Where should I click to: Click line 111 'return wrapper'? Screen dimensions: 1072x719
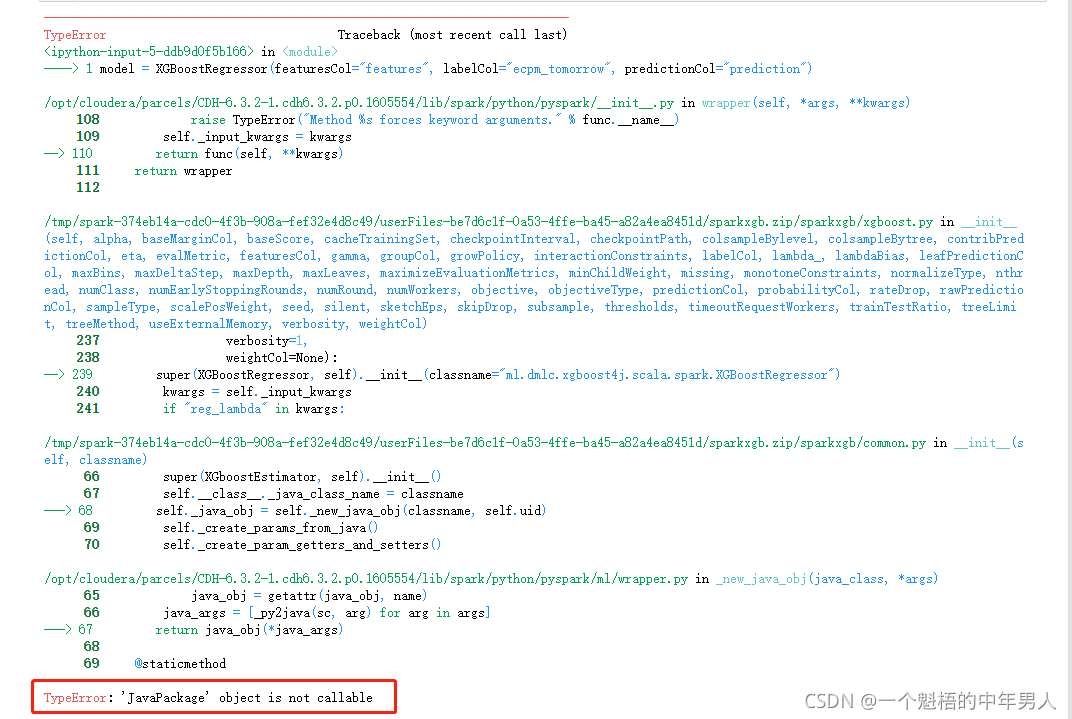tap(183, 171)
